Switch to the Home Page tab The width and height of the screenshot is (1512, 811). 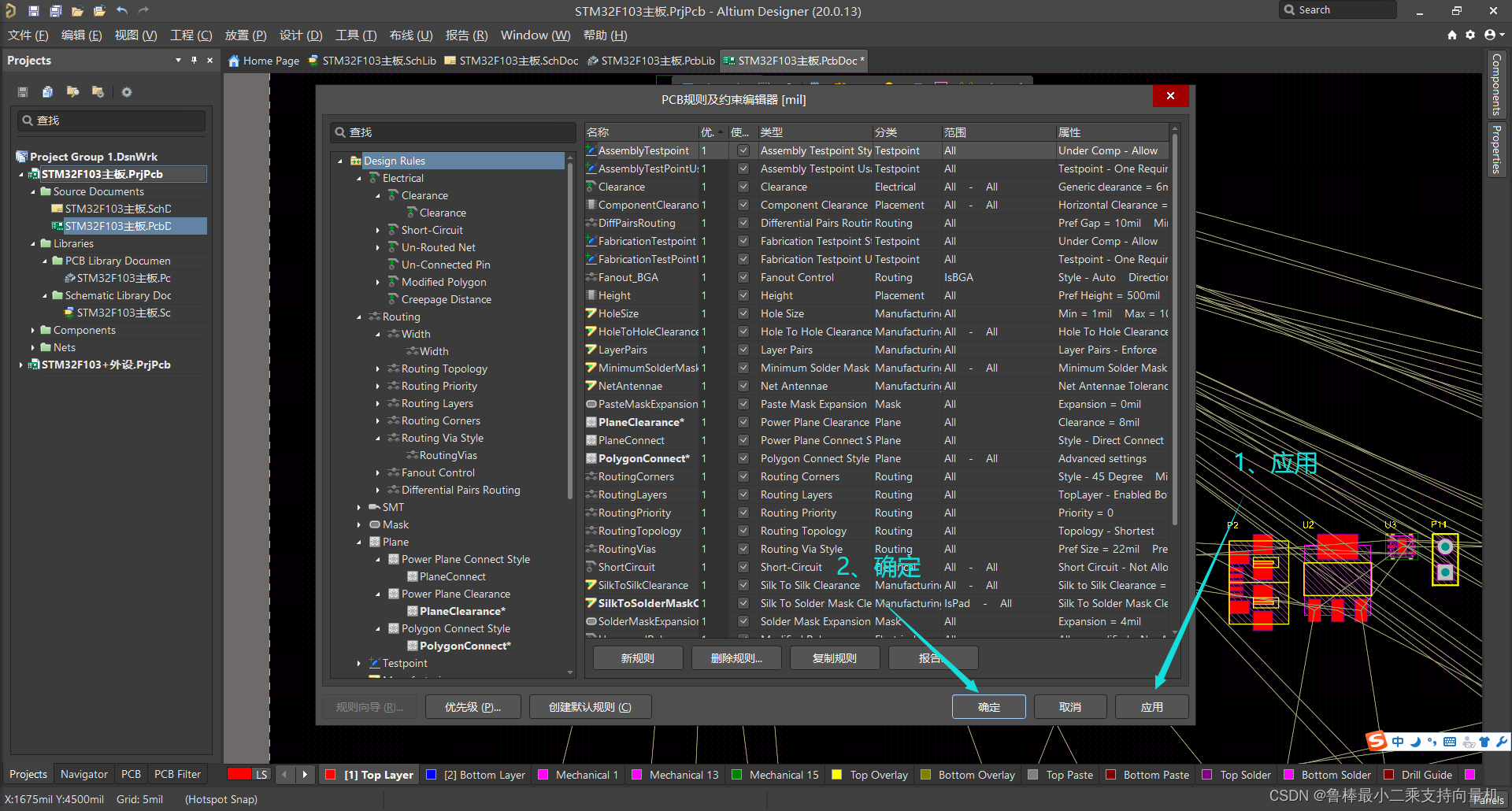click(264, 61)
